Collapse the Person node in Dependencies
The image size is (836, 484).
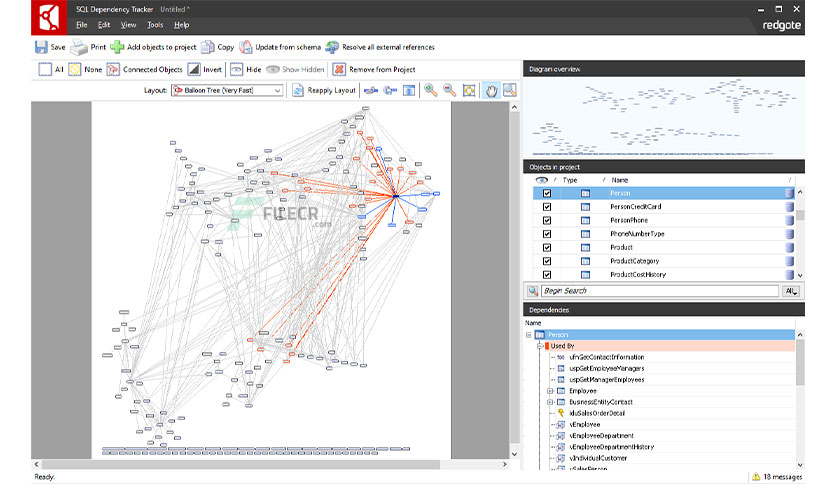pyautogui.click(x=529, y=335)
